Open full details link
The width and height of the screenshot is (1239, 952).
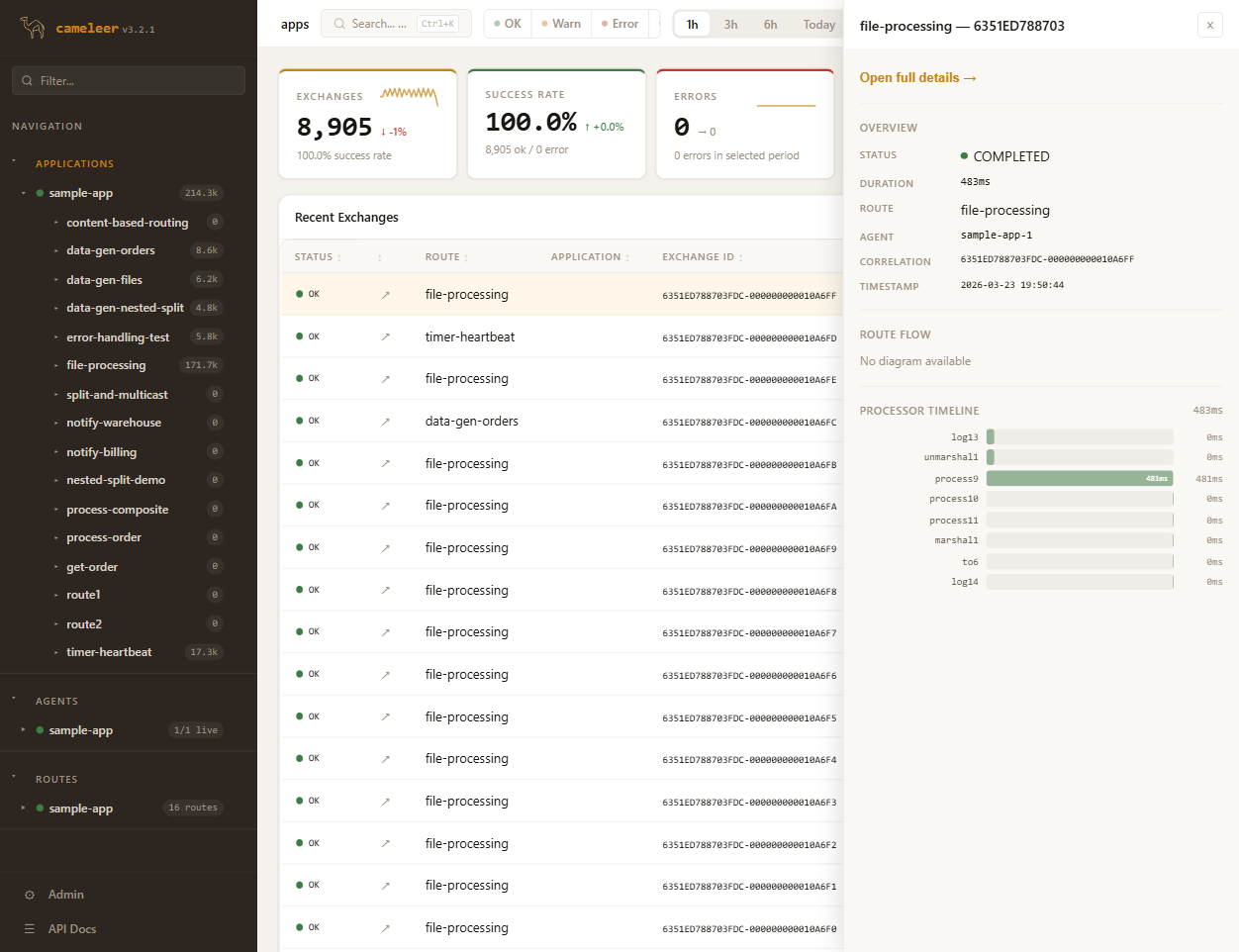click(x=917, y=78)
